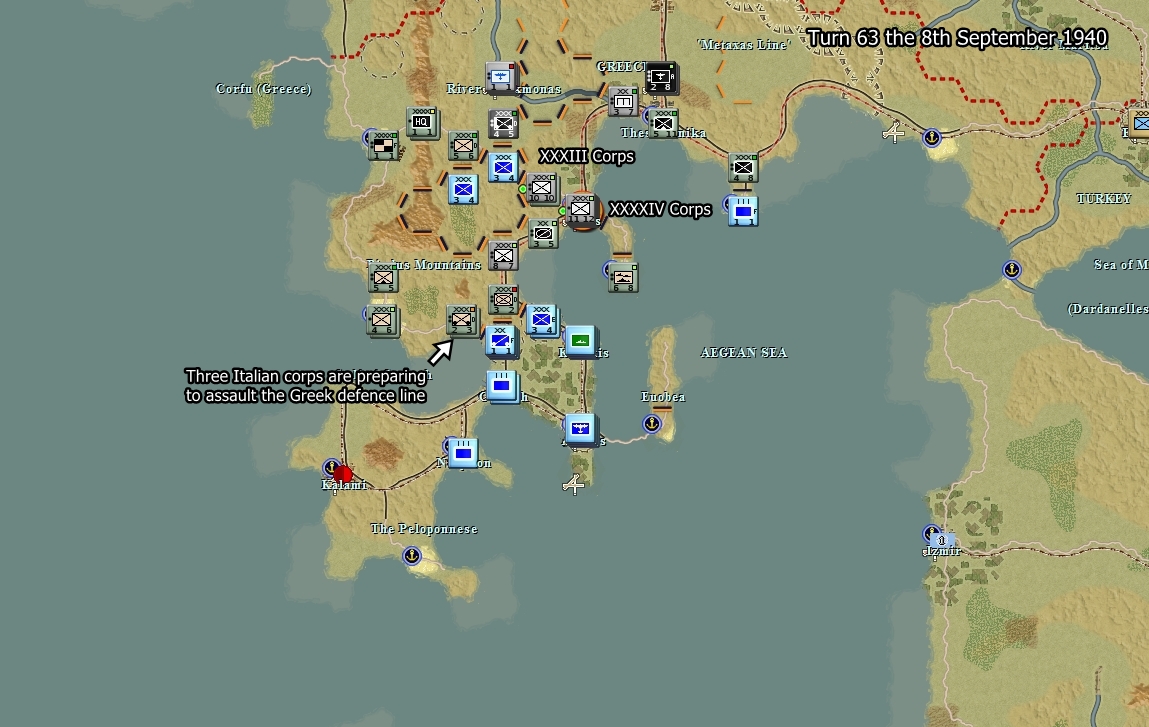Image resolution: width=1149 pixels, height=727 pixels.
Task: Click the small unit marker at Izmir
Action: pos(942,541)
